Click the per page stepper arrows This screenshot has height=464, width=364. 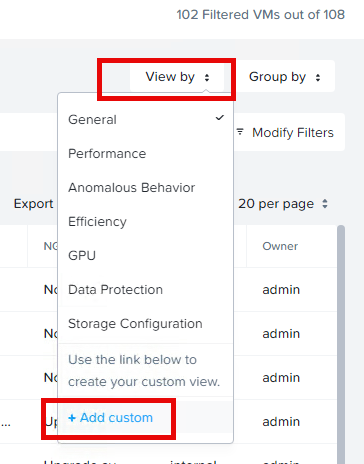point(325,204)
